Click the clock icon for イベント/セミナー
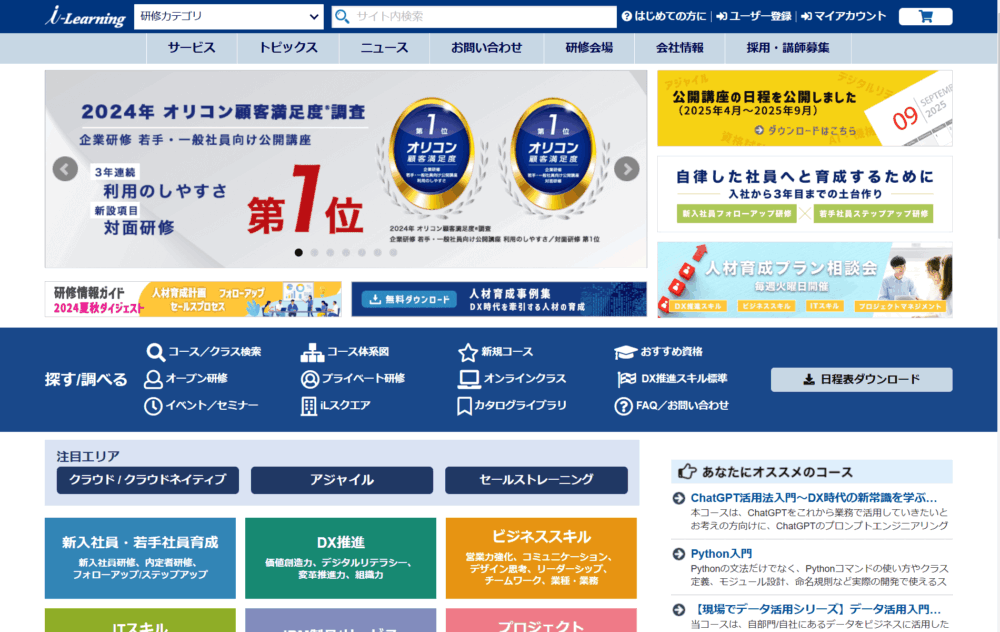 (x=156, y=405)
